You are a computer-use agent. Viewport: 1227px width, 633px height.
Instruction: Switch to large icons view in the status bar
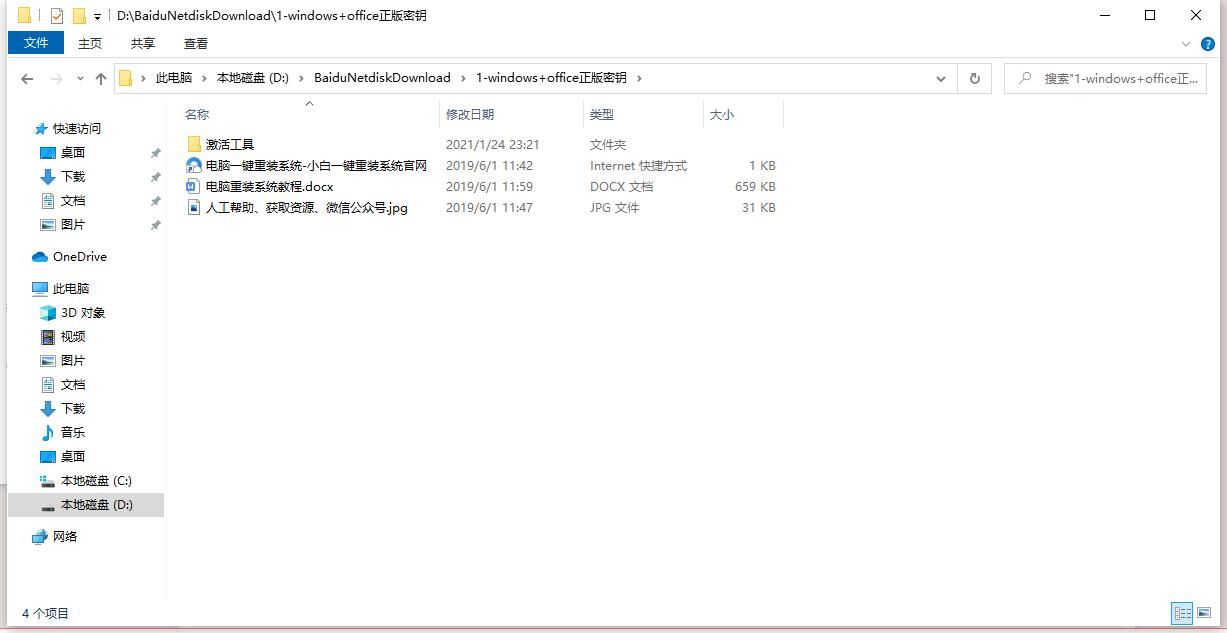click(x=1203, y=613)
